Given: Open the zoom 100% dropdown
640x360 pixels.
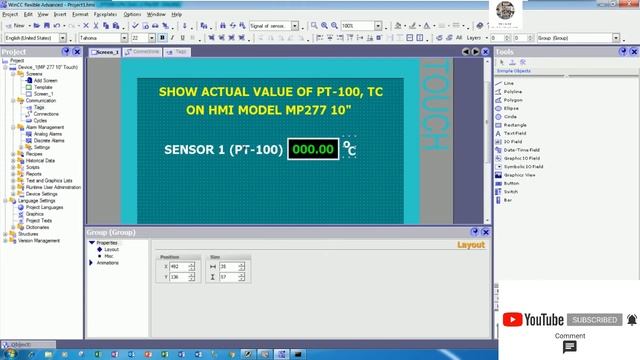Looking at the screenshot, I should click(x=378, y=26).
